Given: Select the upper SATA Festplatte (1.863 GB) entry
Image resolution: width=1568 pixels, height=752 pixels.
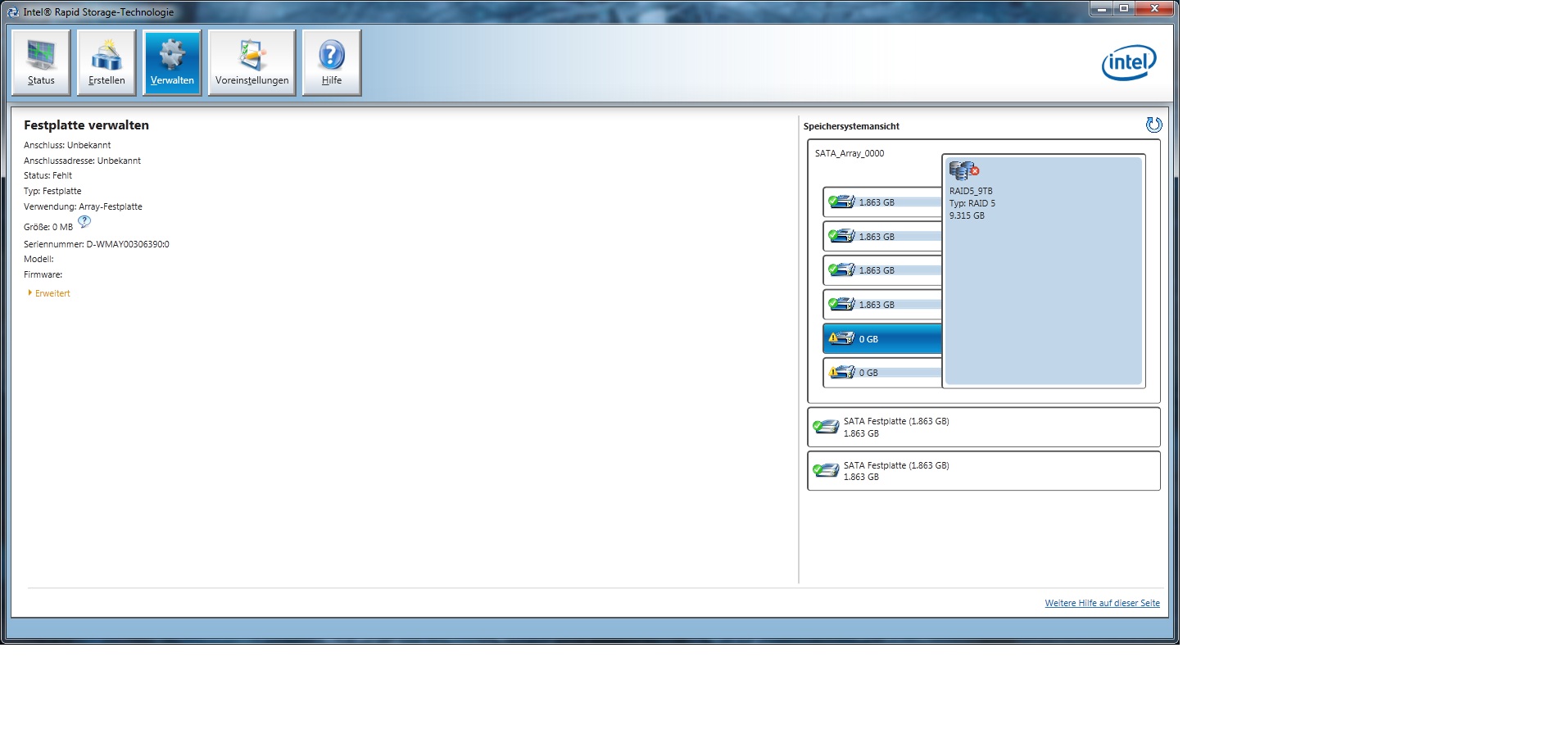Looking at the screenshot, I should coord(984,427).
